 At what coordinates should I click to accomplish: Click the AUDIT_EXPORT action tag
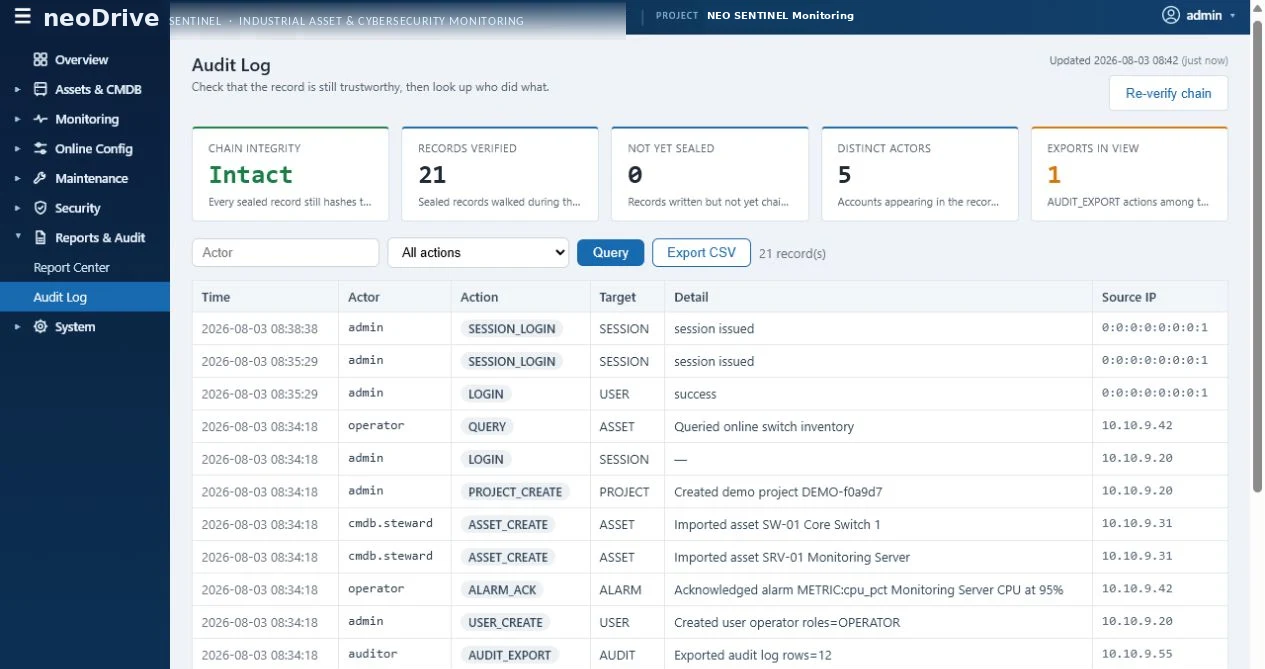tap(509, 655)
